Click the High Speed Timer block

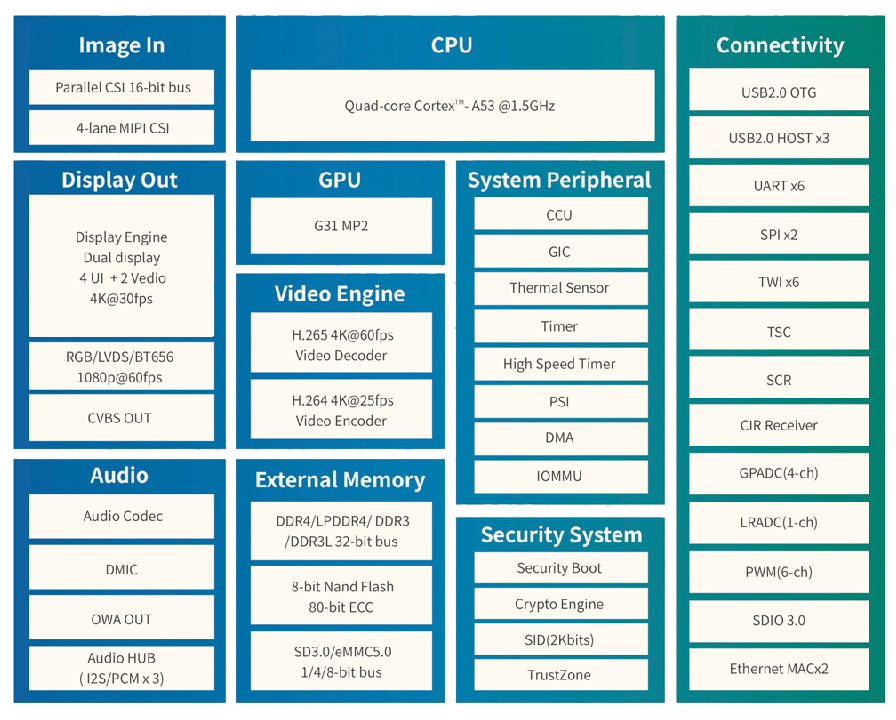click(x=560, y=364)
